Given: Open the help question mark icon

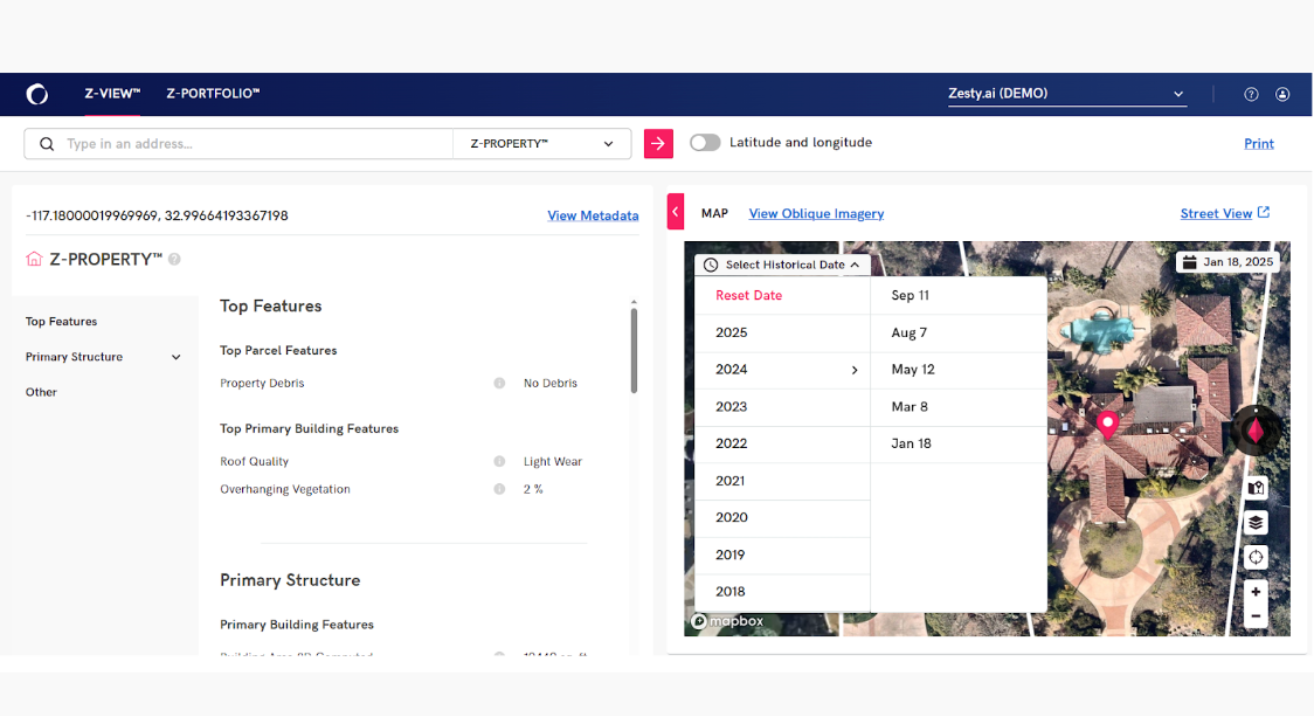Looking at the screenshot, I should click(1251, 94).
